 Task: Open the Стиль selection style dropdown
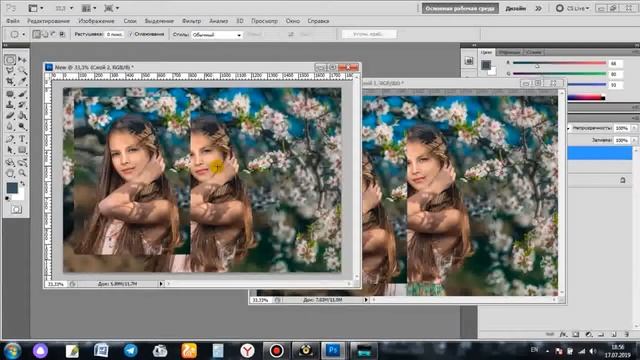coord(217,35)
